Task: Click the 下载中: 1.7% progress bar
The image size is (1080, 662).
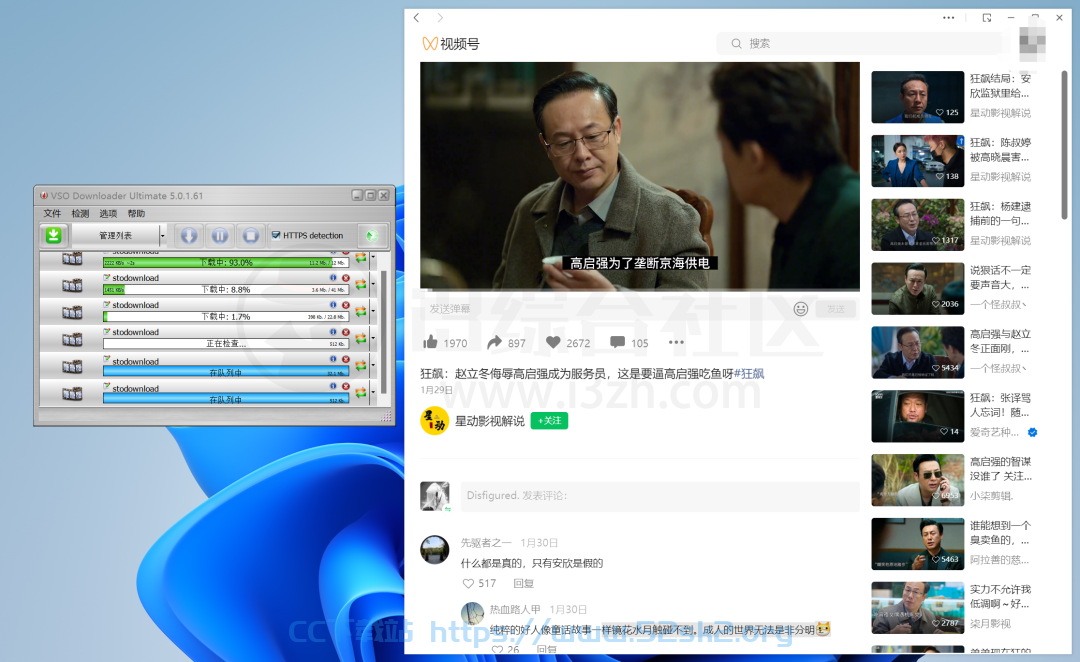Action: coord(226,316)
